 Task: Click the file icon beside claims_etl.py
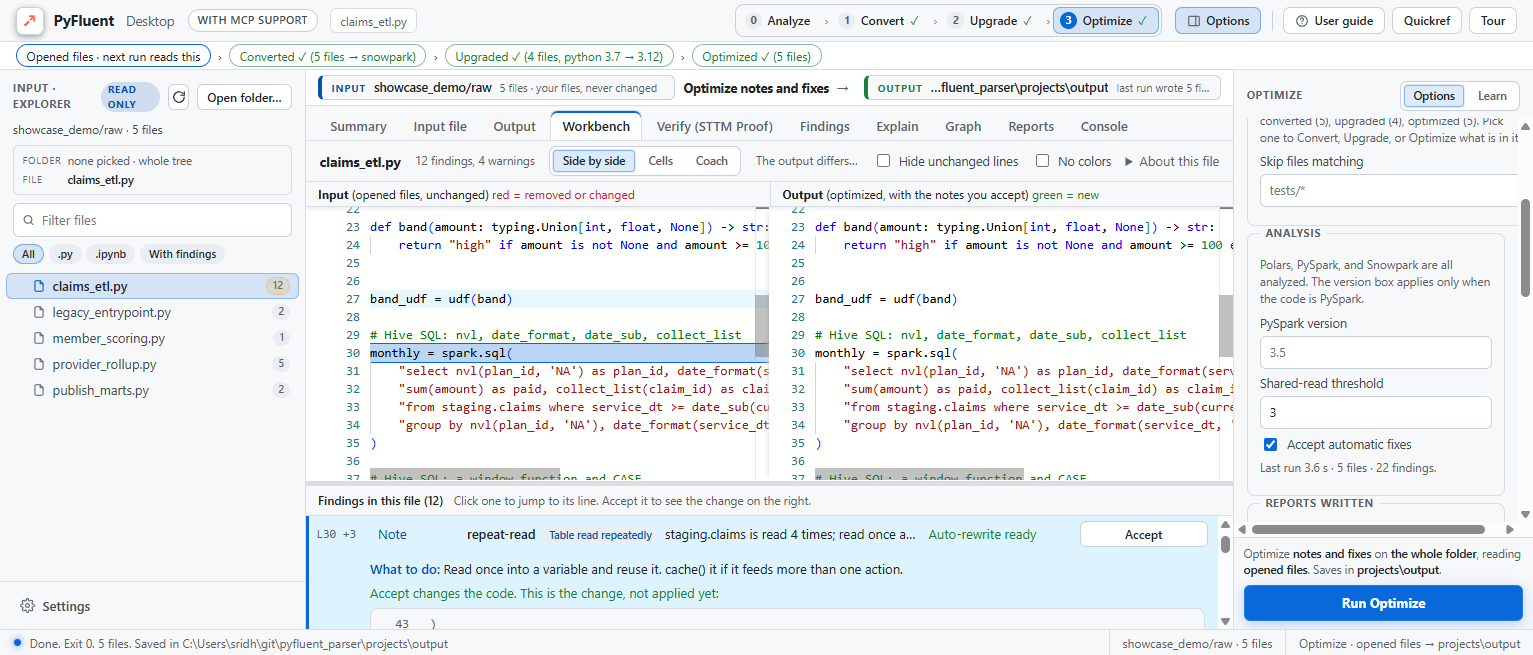[x=38, y=286]
